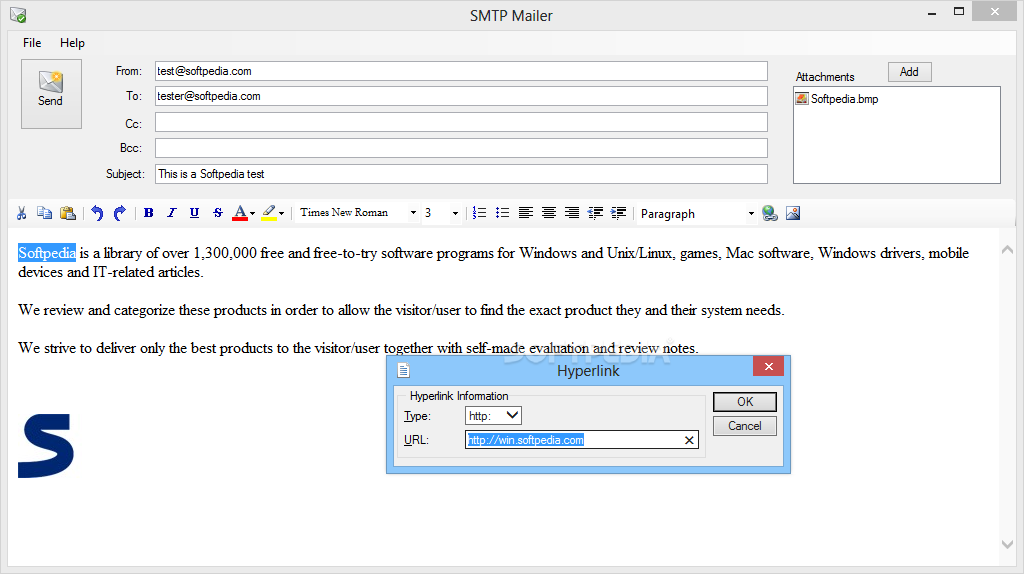Viewport: 1024px width, 574px height.
Task: Apply the red font color
Action: point(240,213)
